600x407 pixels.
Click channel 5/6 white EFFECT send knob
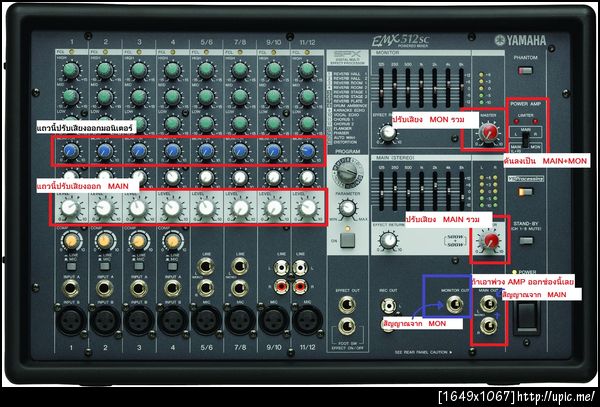206,177
